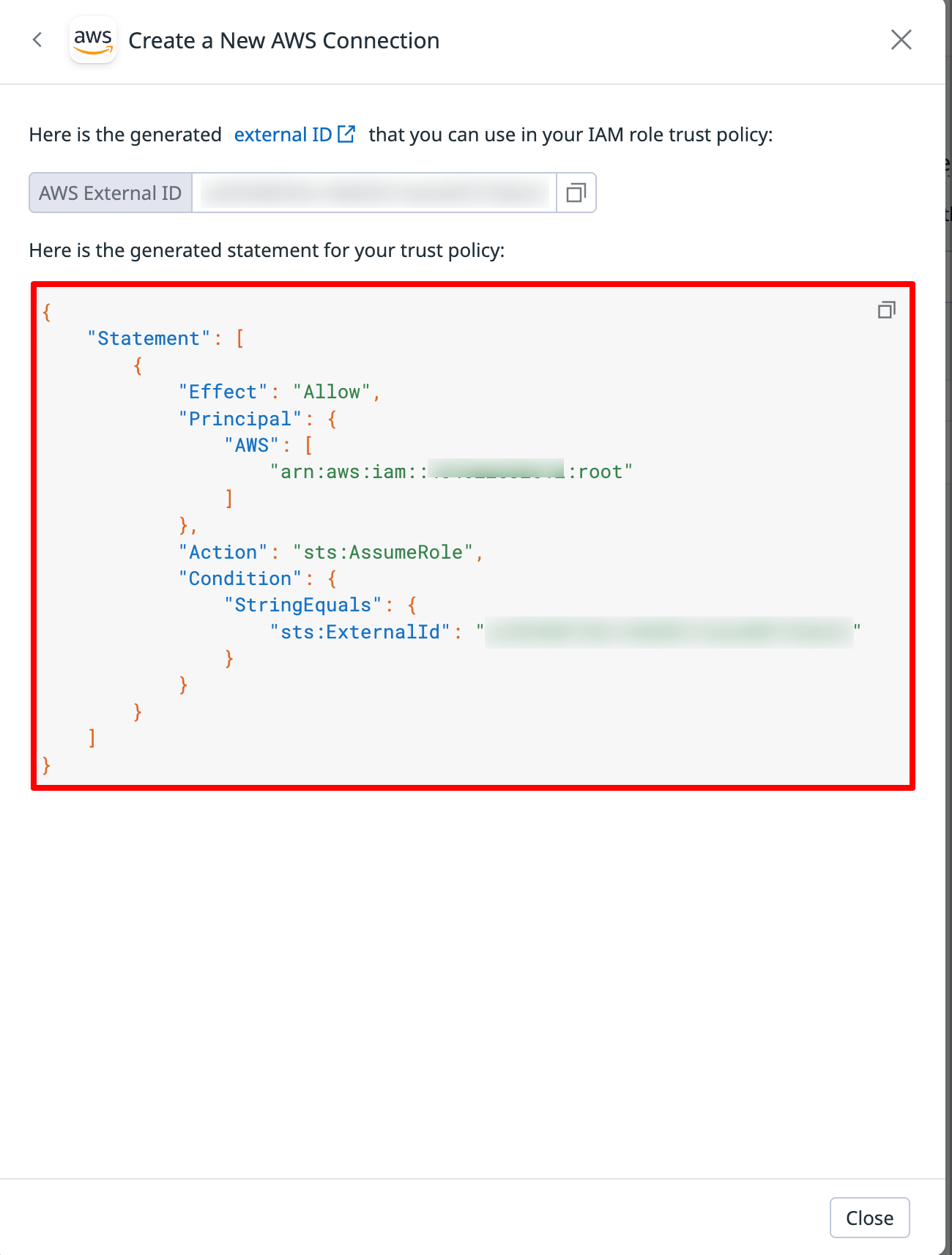The height and width of the screenshot is (1255, 952).
Task: Click the AWS External ID label
Action: (111, 193)
